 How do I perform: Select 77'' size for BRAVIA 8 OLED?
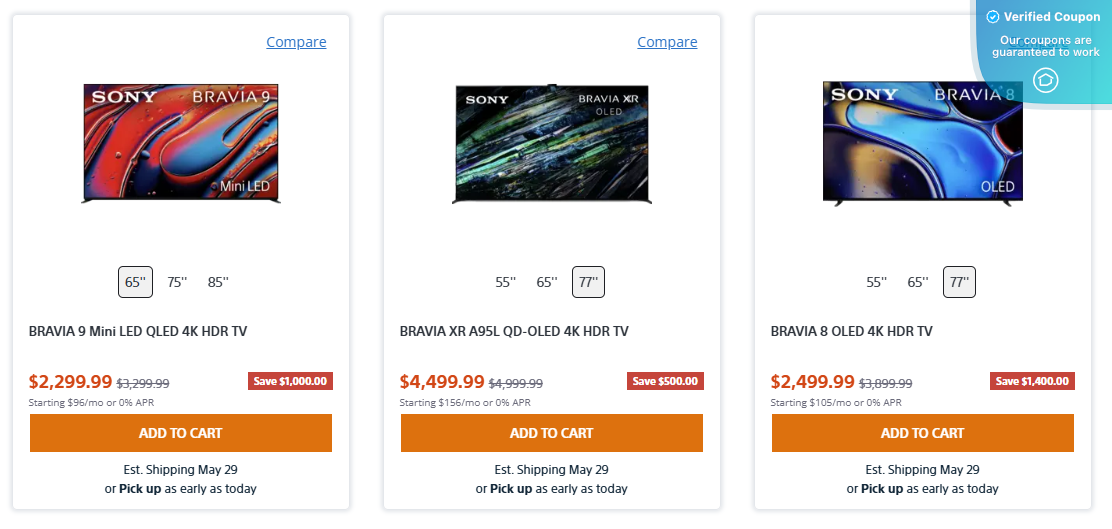click(x=959, y=283)
